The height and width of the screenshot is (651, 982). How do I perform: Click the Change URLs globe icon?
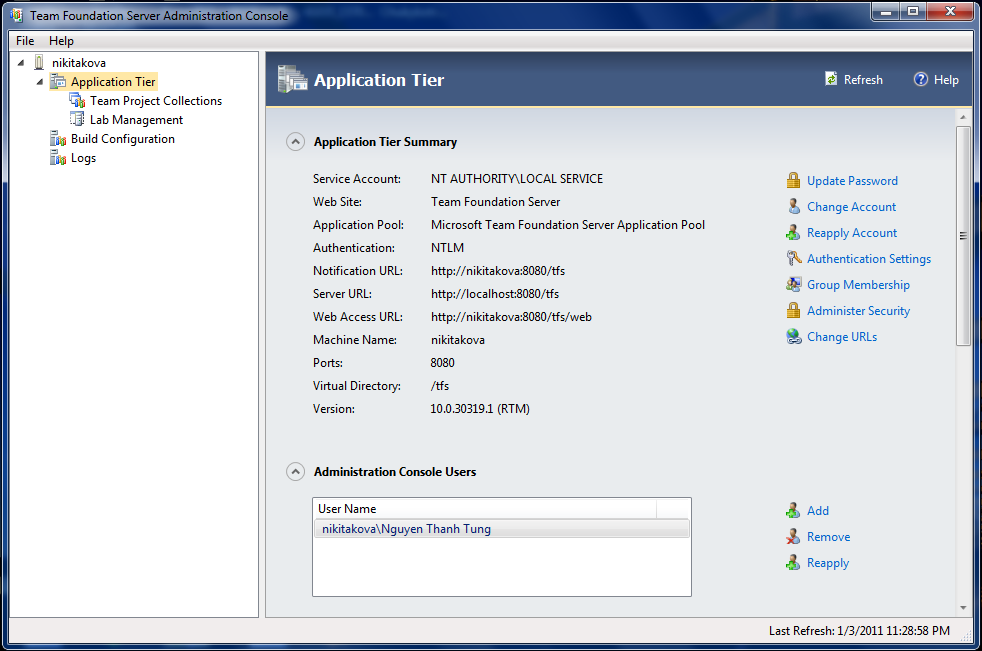pyautogui.click(x=793, y=336)
